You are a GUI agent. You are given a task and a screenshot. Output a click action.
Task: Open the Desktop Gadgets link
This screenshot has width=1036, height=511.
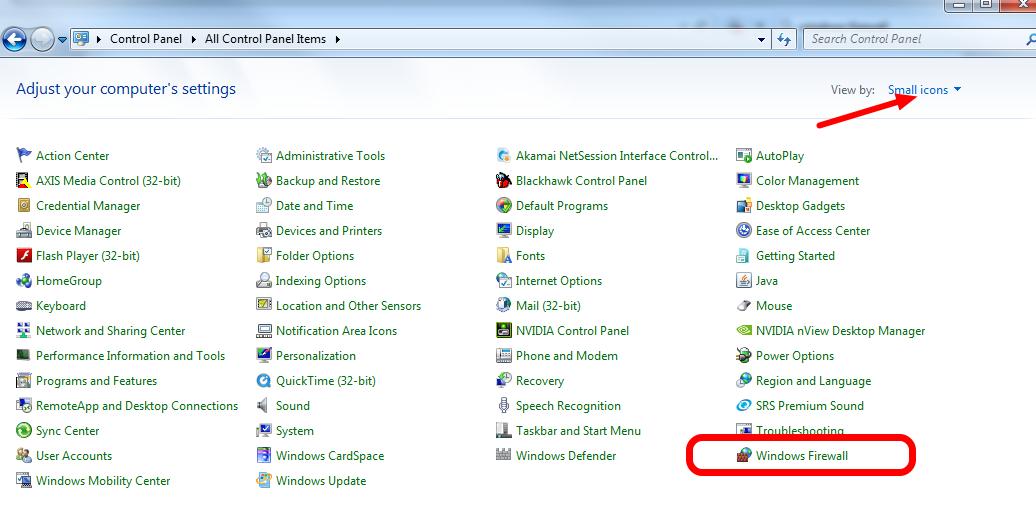[800, 206]
